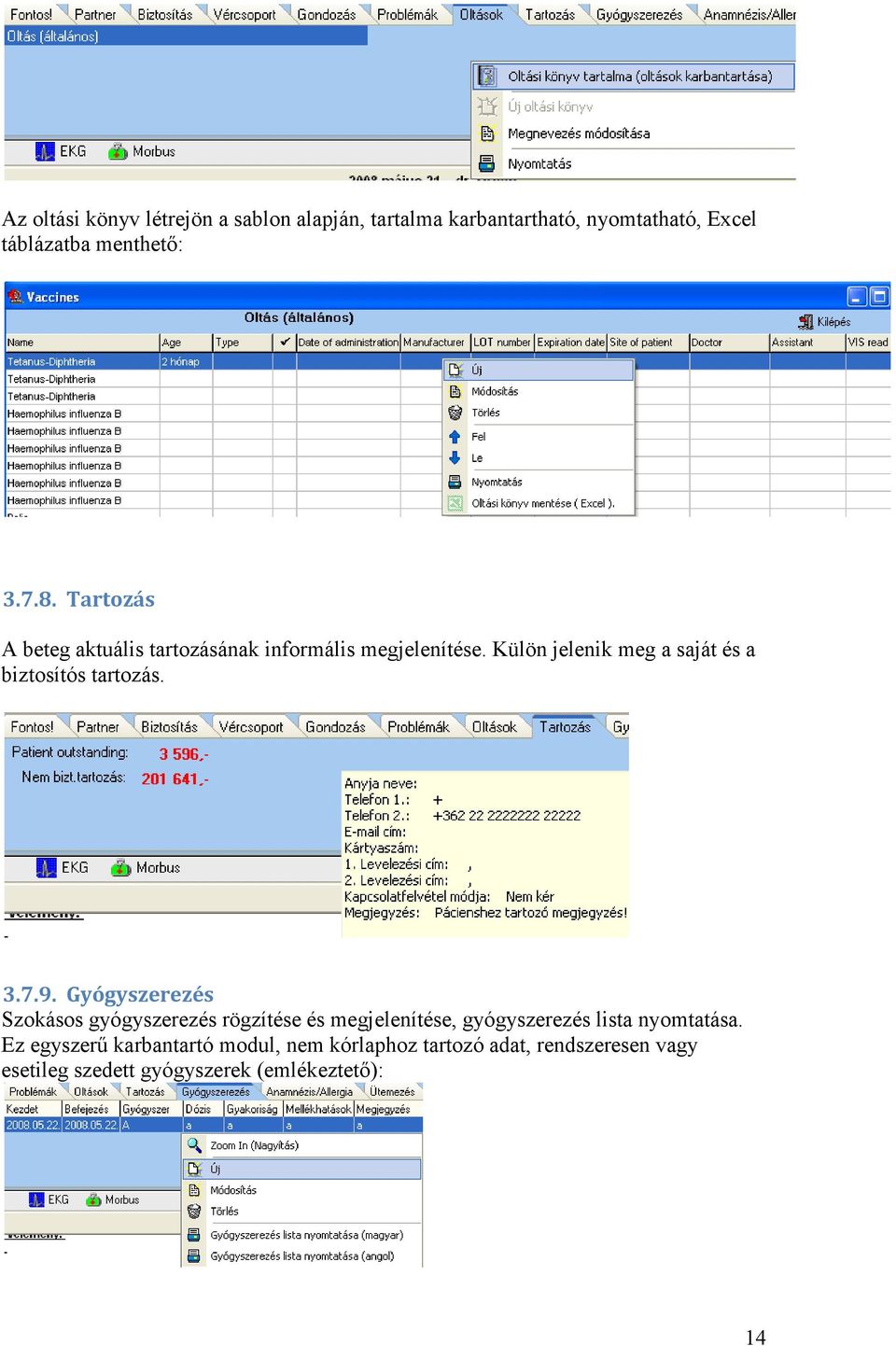Click the 'VIS read' column header

868,343
